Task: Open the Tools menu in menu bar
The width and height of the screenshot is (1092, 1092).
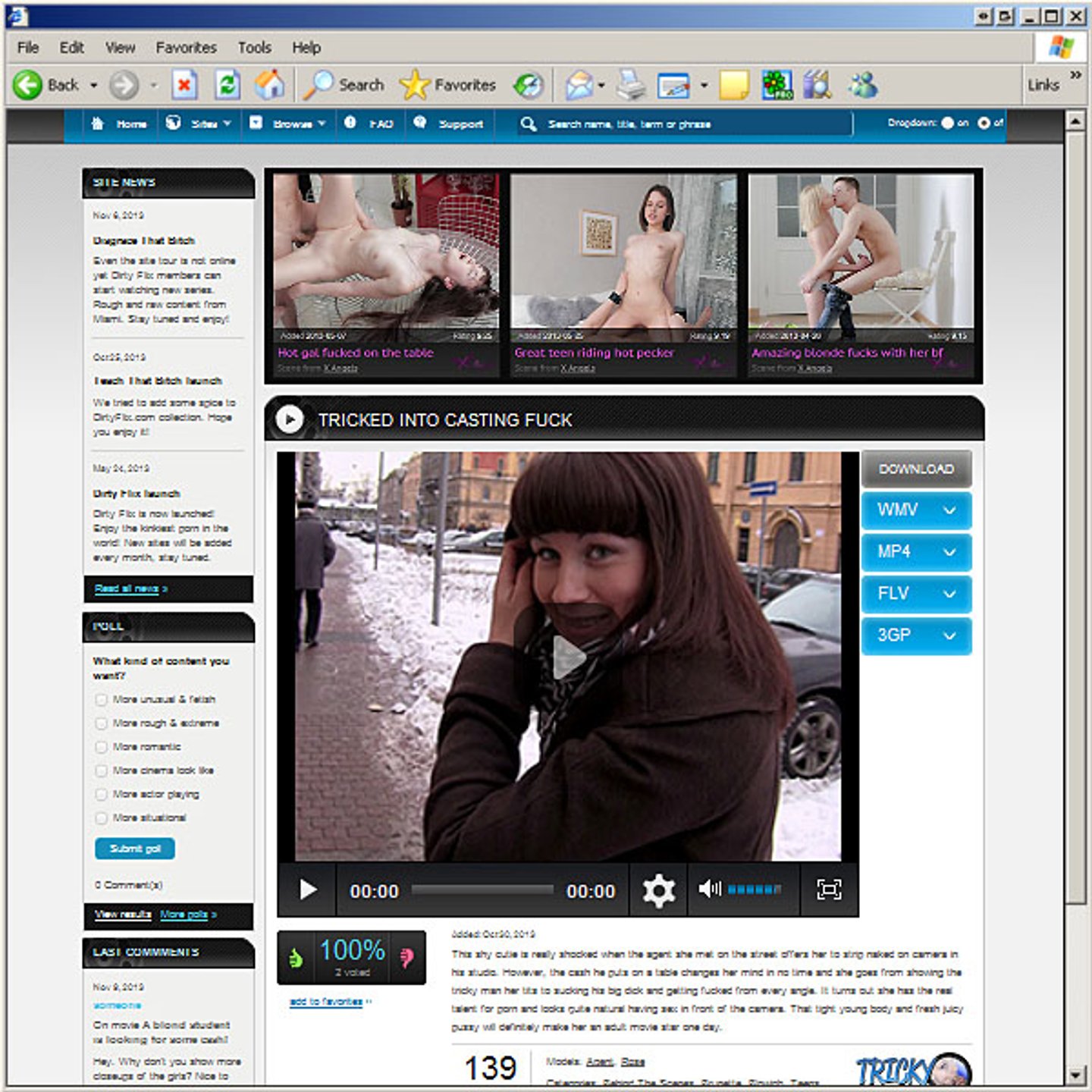Action: 254,48
